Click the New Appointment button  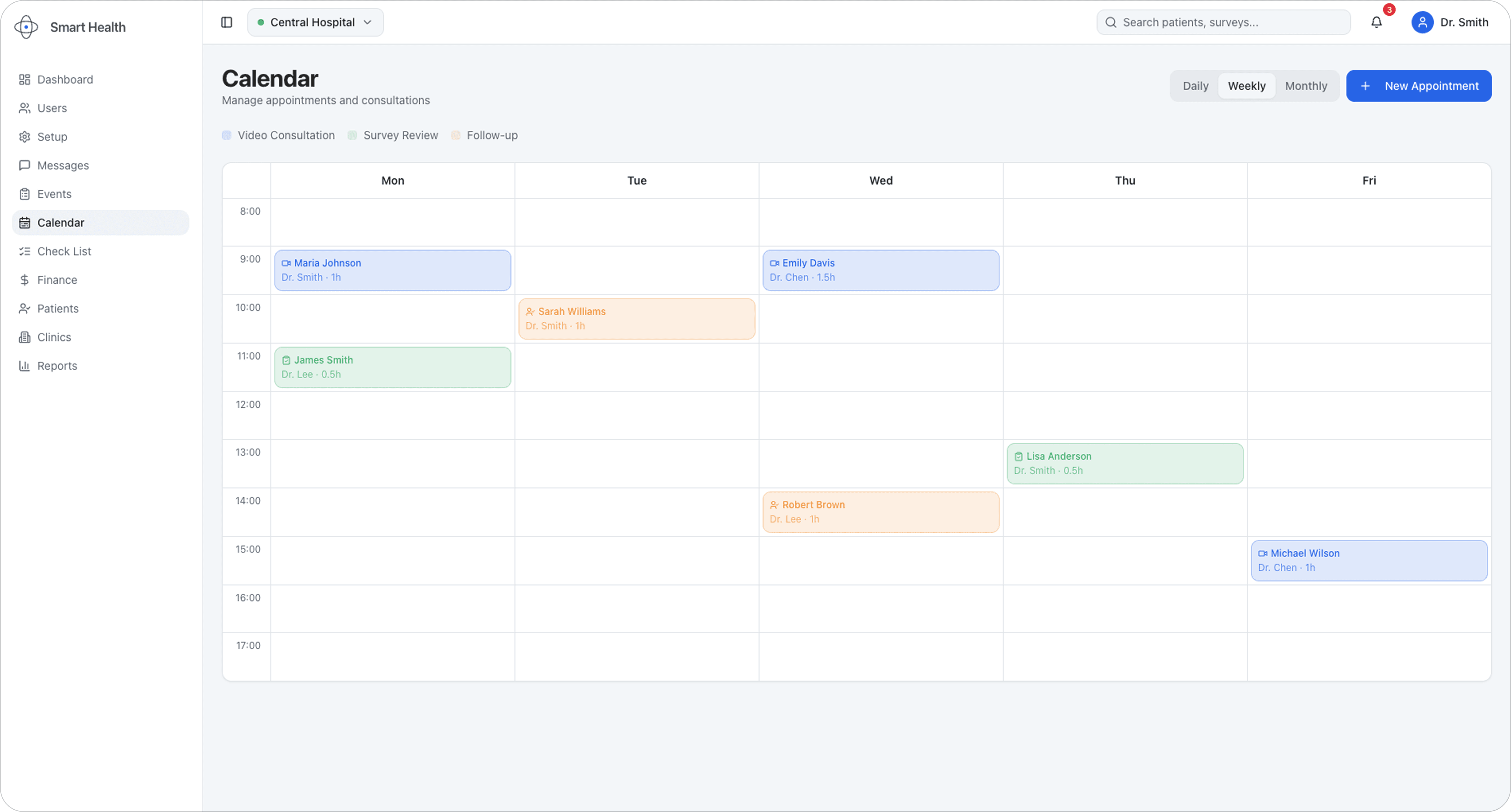(1418, 86)
